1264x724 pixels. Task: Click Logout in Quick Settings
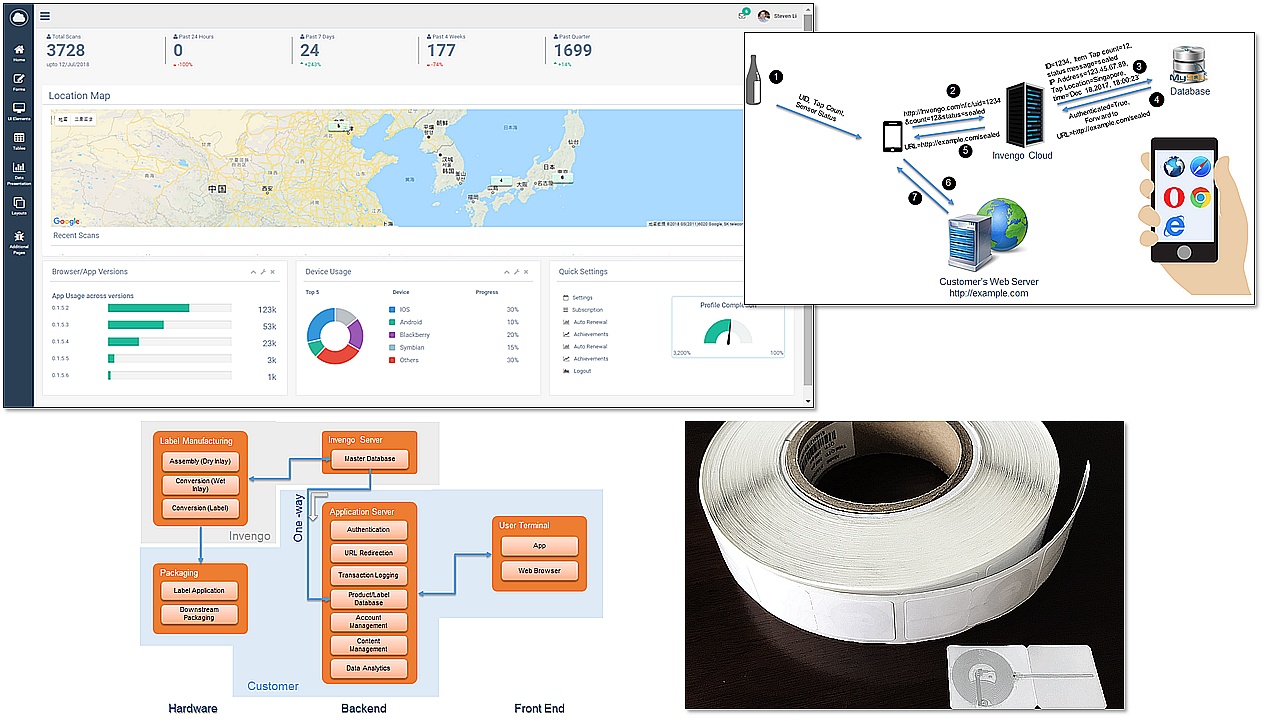[581, 371]
